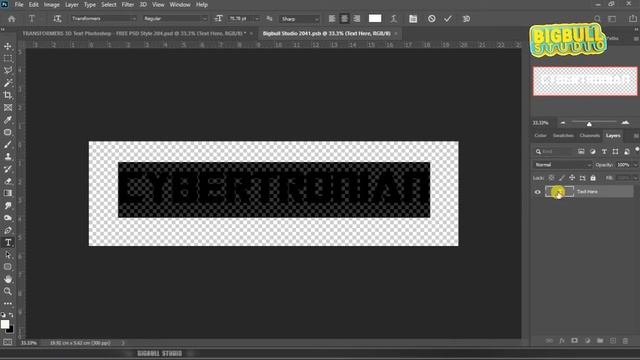Open the font style Regular dropdown

pyautogui.click(x=175, y=19)
